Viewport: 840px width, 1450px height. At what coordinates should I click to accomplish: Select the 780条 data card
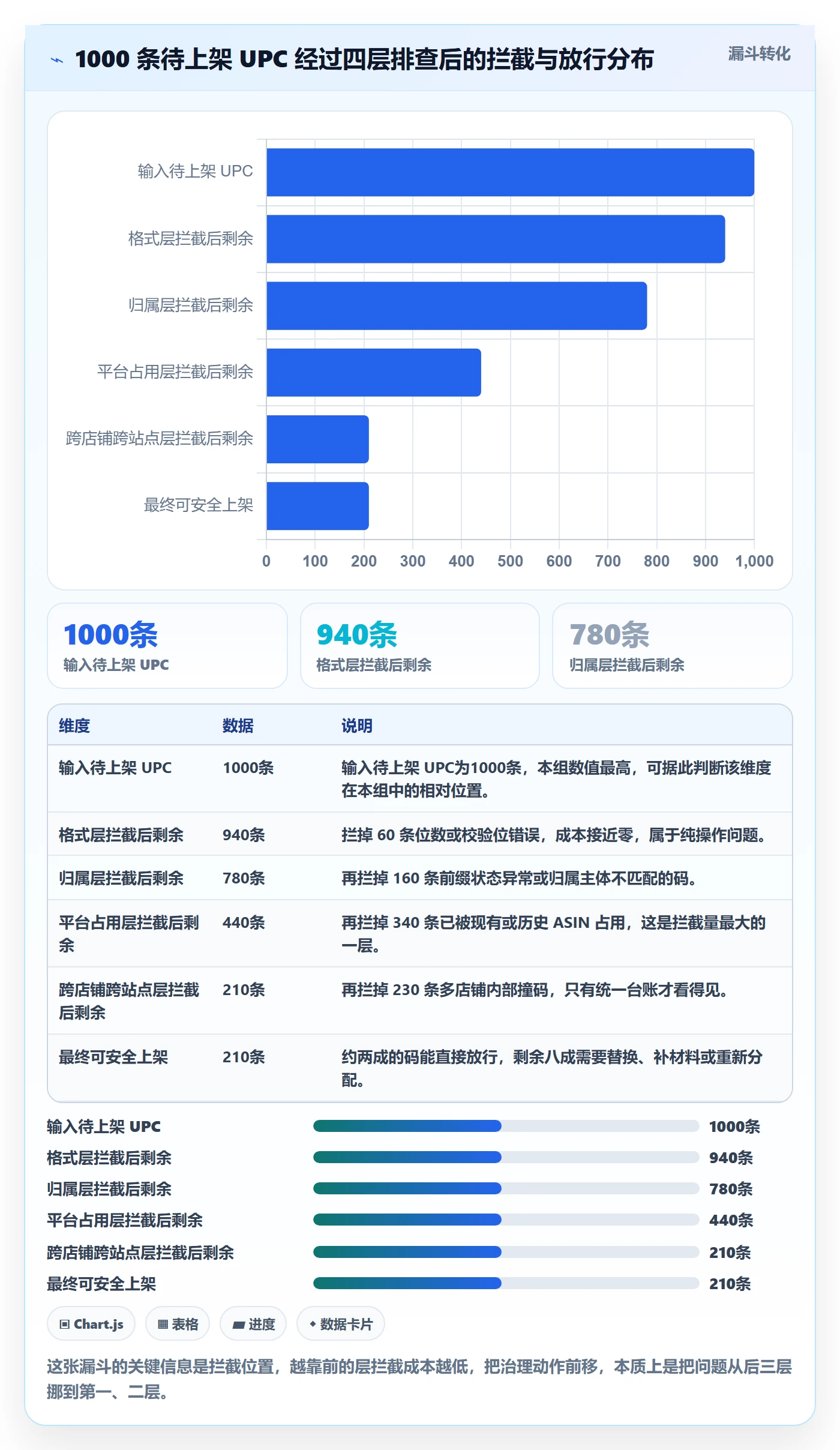pyautogui.click(x=673, y=646)
